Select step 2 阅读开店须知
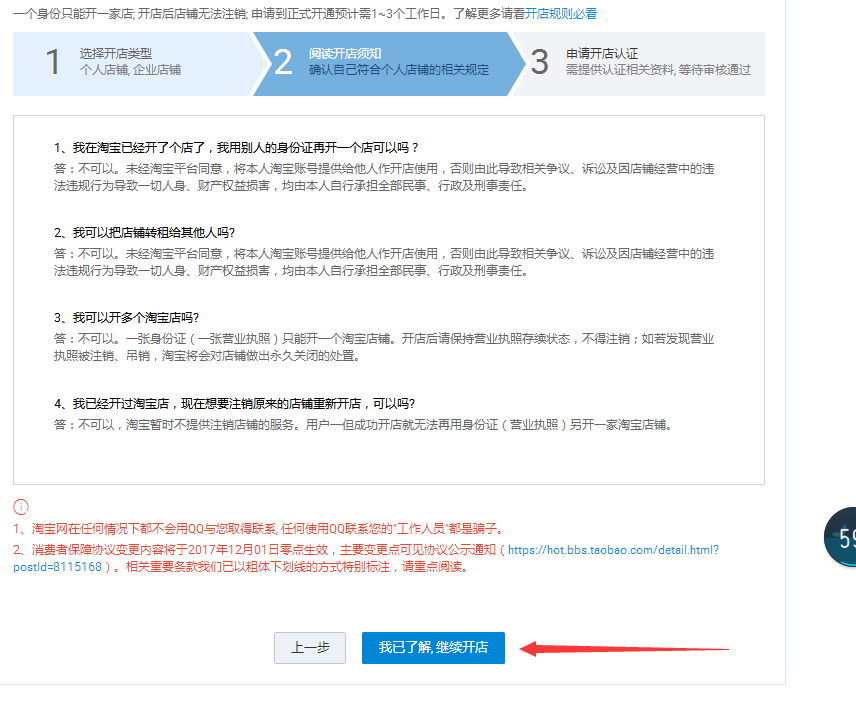The width and height of the screenshot is (856, 707). point(388,63)
